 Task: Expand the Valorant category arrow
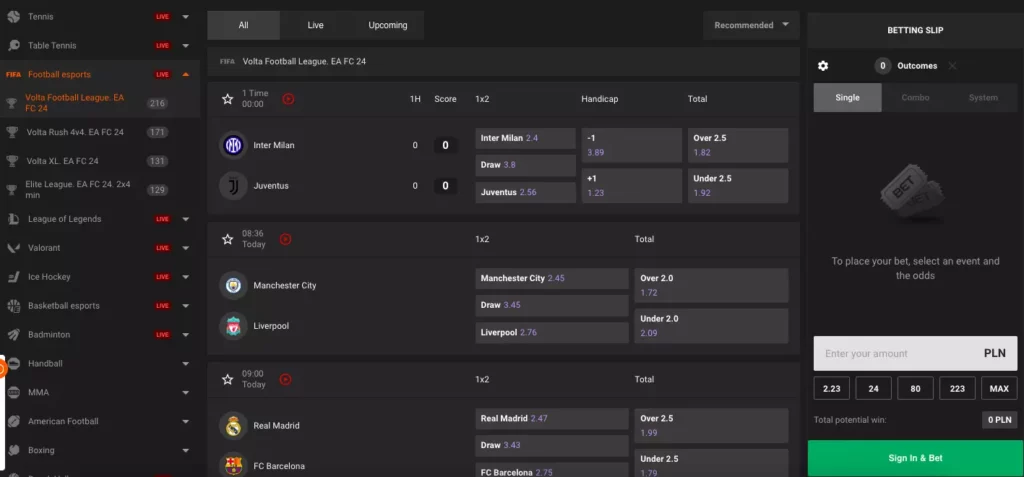(185, 248)
